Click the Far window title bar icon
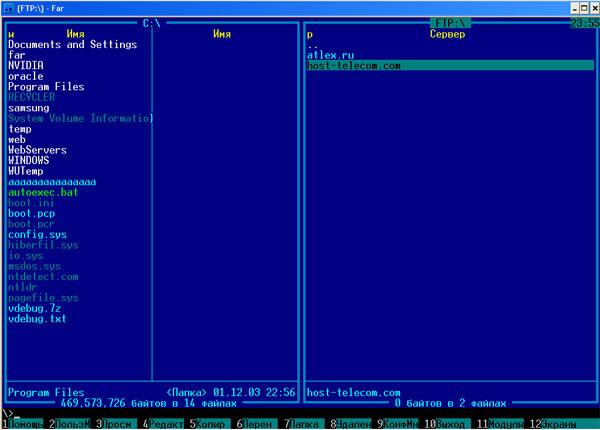The height and width of the screenshot is (430, 600). click(x=8, y=8)
